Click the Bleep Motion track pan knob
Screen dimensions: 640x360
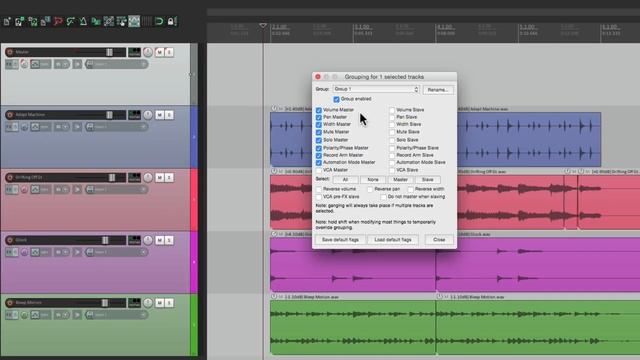(x=148, y=303)
